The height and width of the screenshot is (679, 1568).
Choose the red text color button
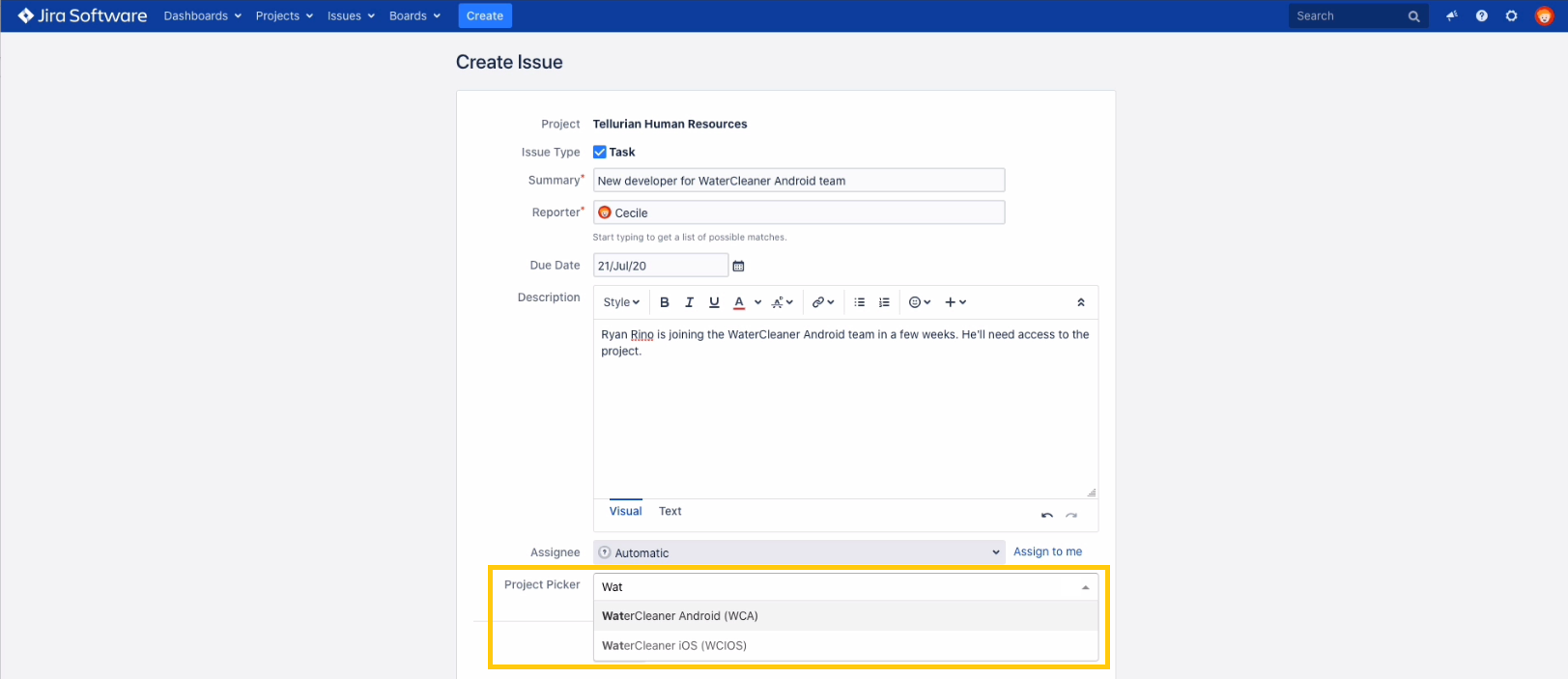(x=739, y=302)
